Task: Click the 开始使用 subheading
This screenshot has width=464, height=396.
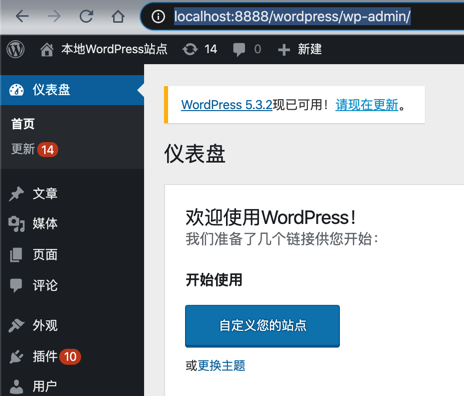Action: tap(214, 280)
